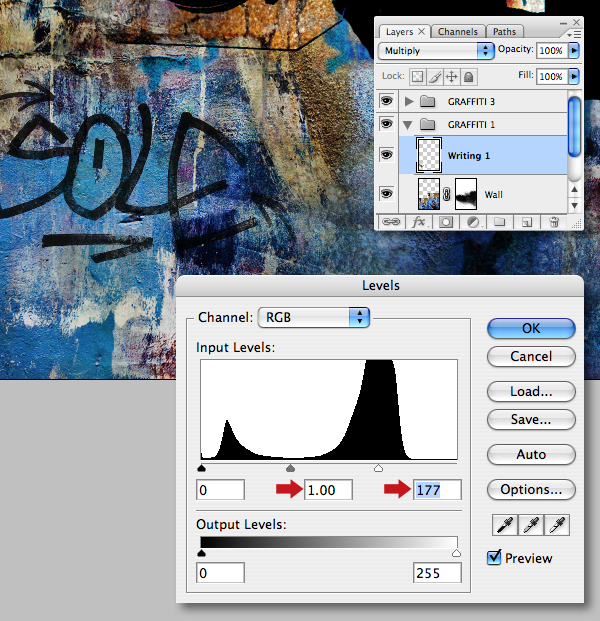Click the Opacity 100% field
Screen dimensions: 600x621
(x=552, y=50)
